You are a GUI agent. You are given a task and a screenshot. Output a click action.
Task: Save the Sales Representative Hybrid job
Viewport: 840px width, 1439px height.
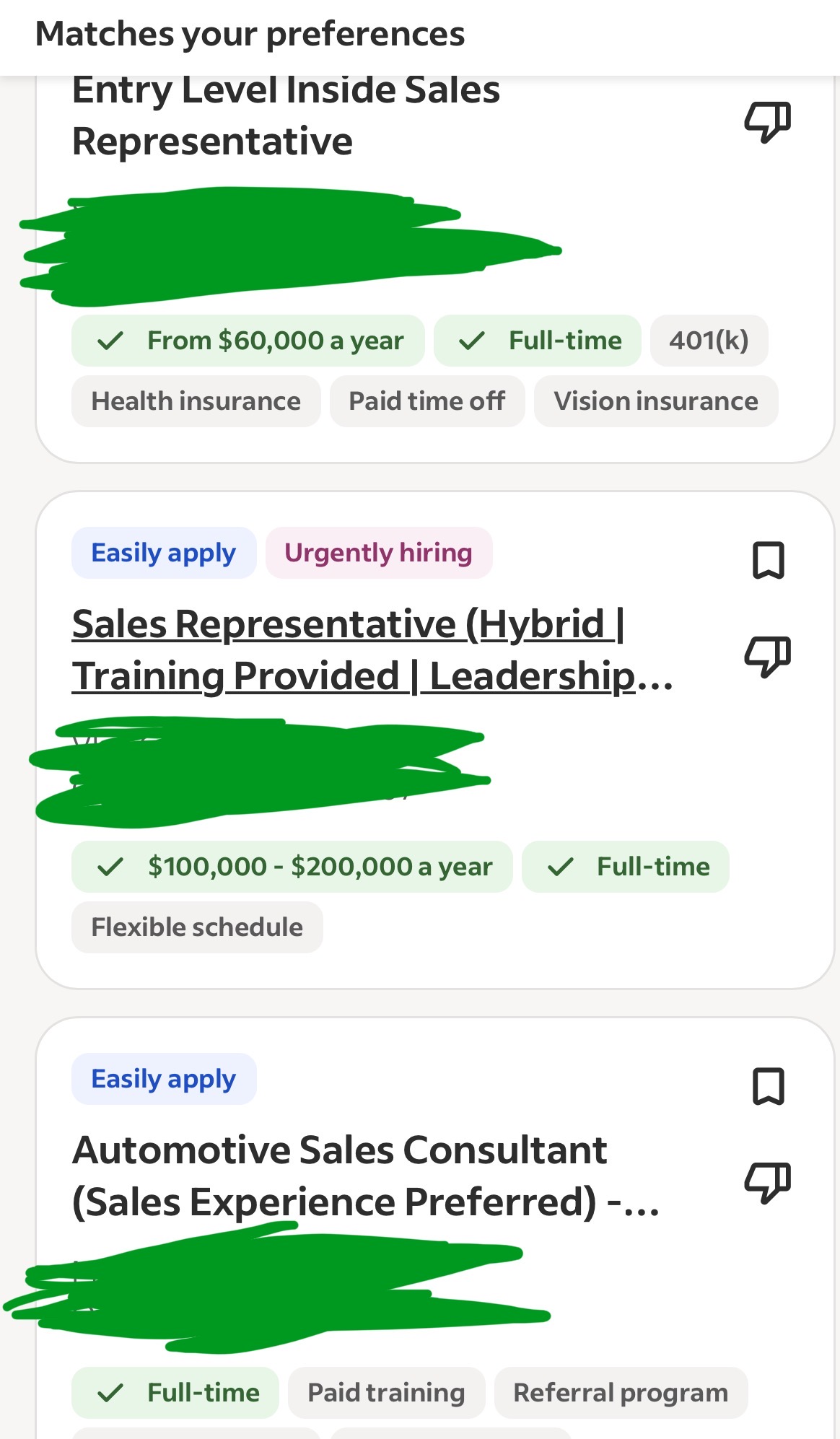[x=768, y=561]
